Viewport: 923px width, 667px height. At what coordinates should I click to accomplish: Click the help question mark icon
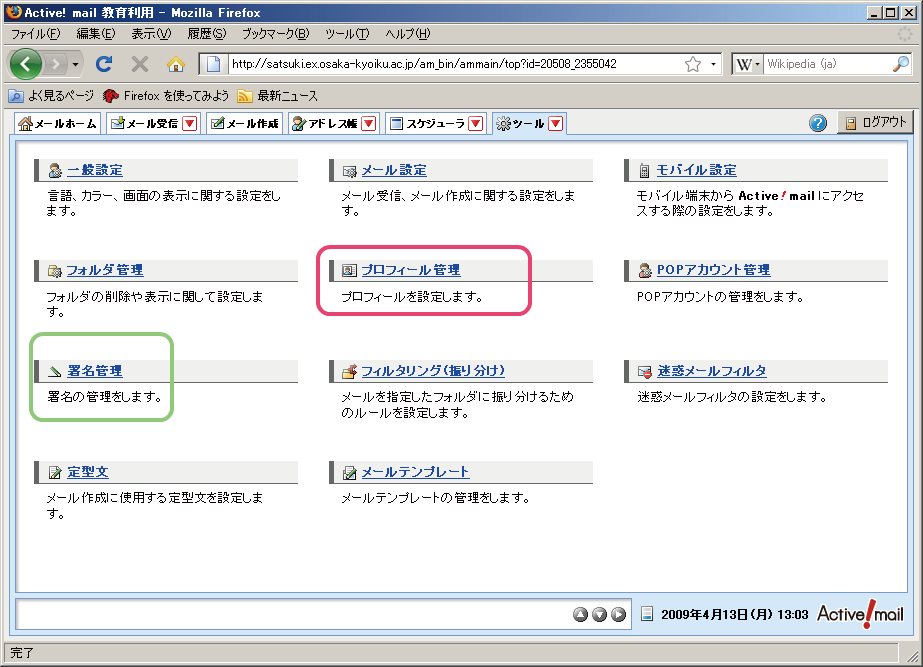click(x=818, y=123)
